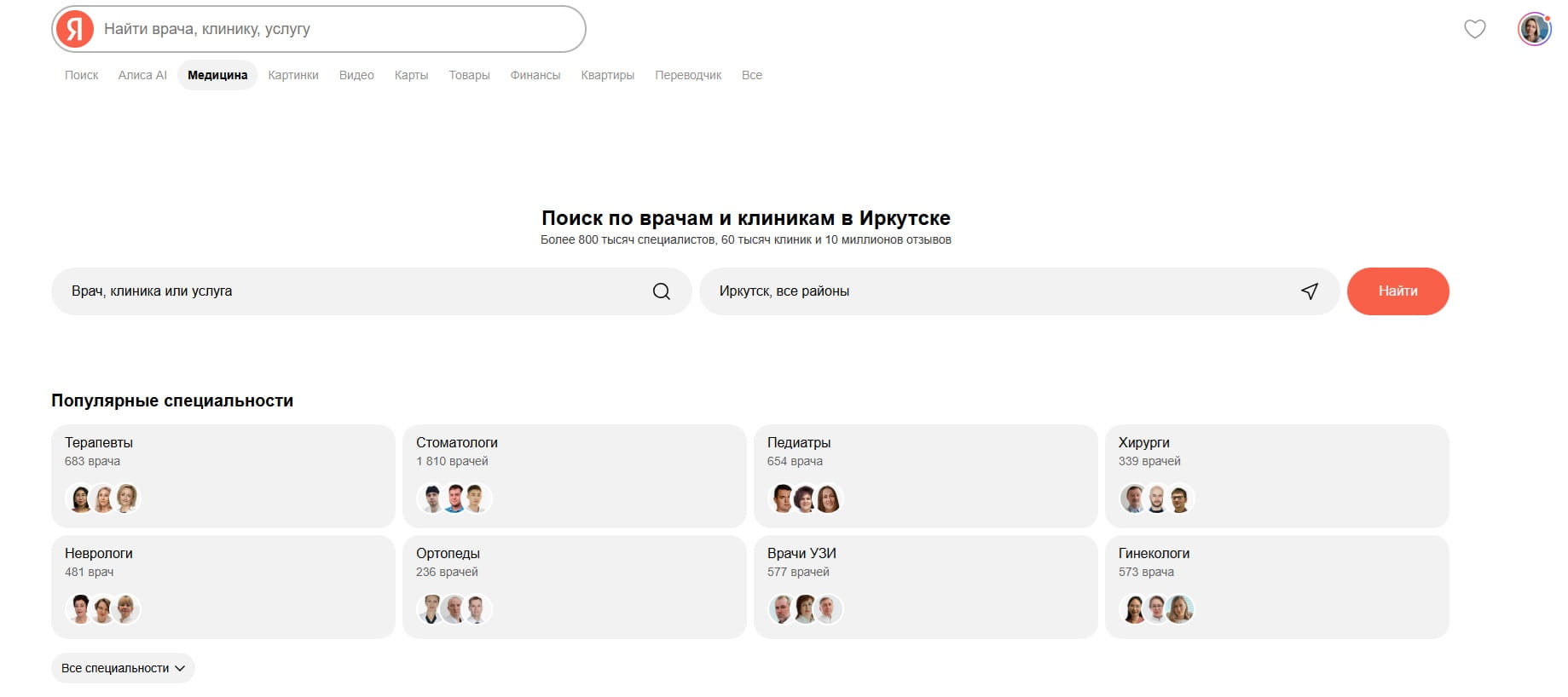Open the Все services tab
Viewport: 1568px width, 697px height.
coord(752,75)
